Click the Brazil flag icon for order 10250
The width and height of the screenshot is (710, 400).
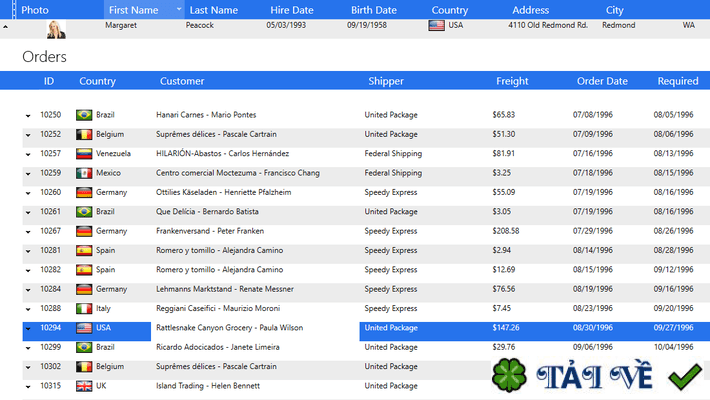[x=84, y=115]
